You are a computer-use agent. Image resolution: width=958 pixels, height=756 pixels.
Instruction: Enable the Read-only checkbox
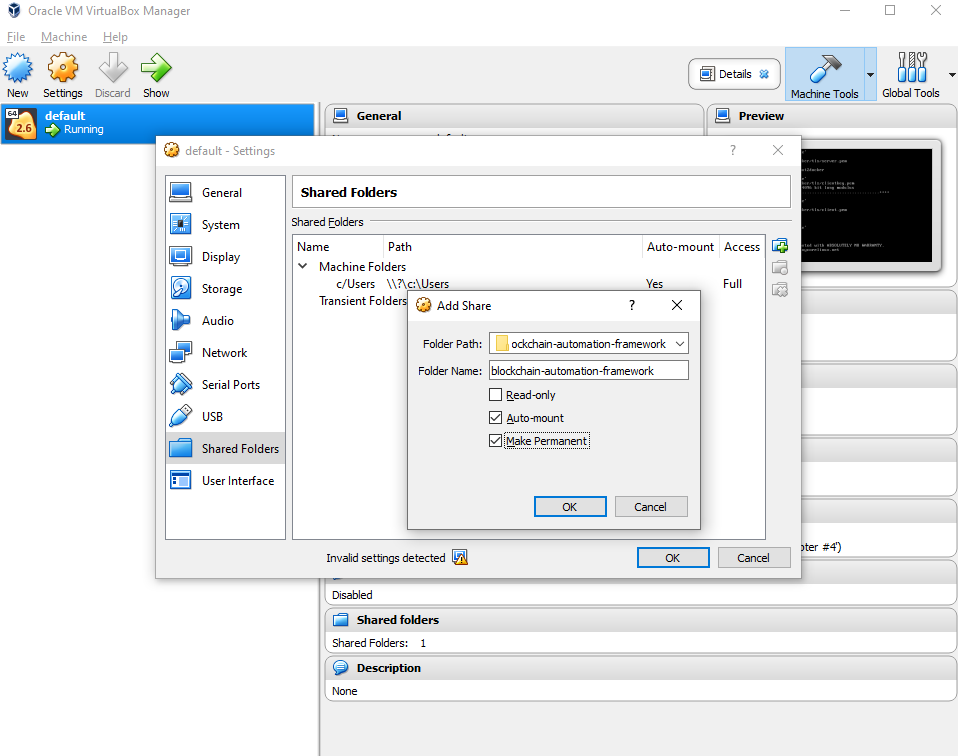495,395
